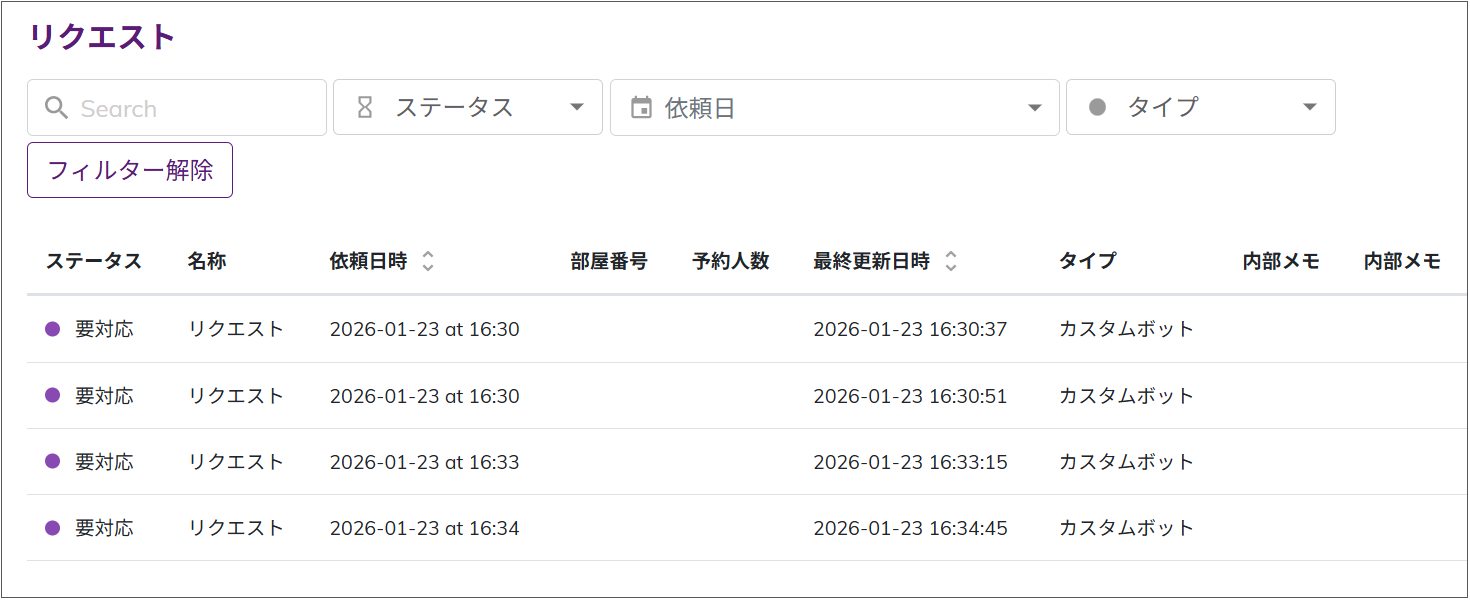Click the リクエスト page heading
Screen dimensions: 1470x601
point(102,37)
